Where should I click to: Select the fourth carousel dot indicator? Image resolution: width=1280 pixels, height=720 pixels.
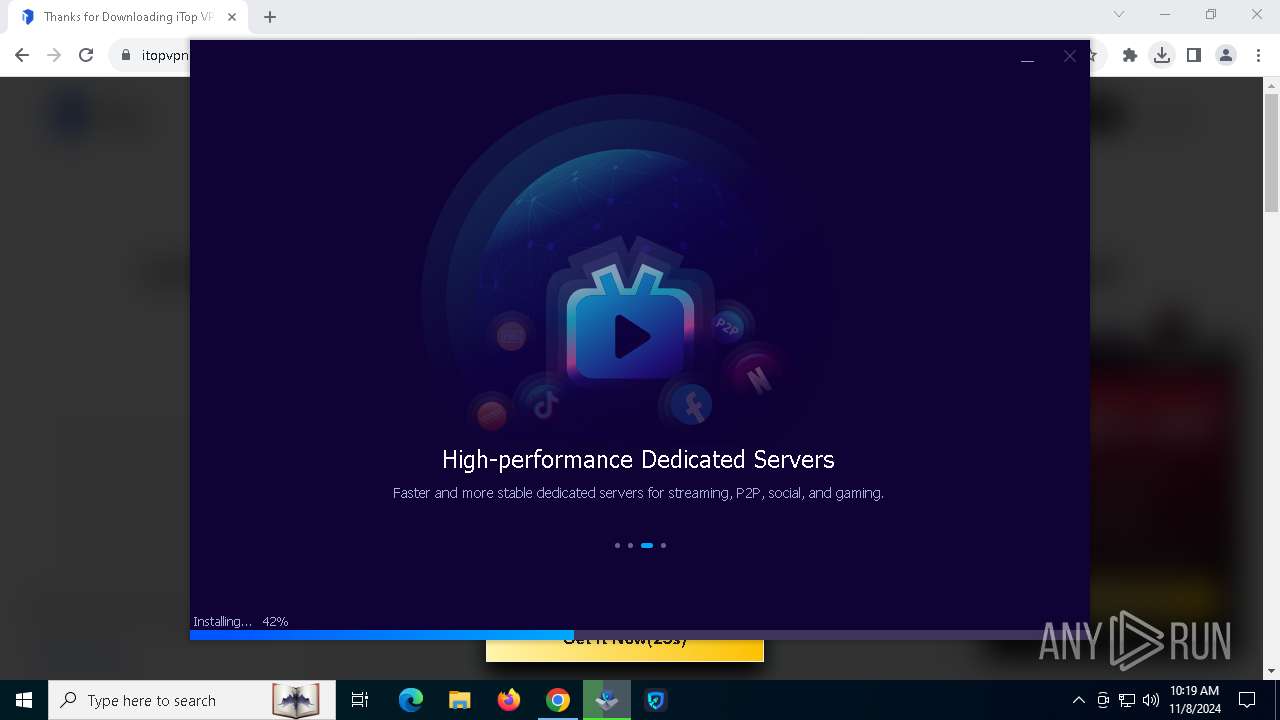[x=663, y=545]
